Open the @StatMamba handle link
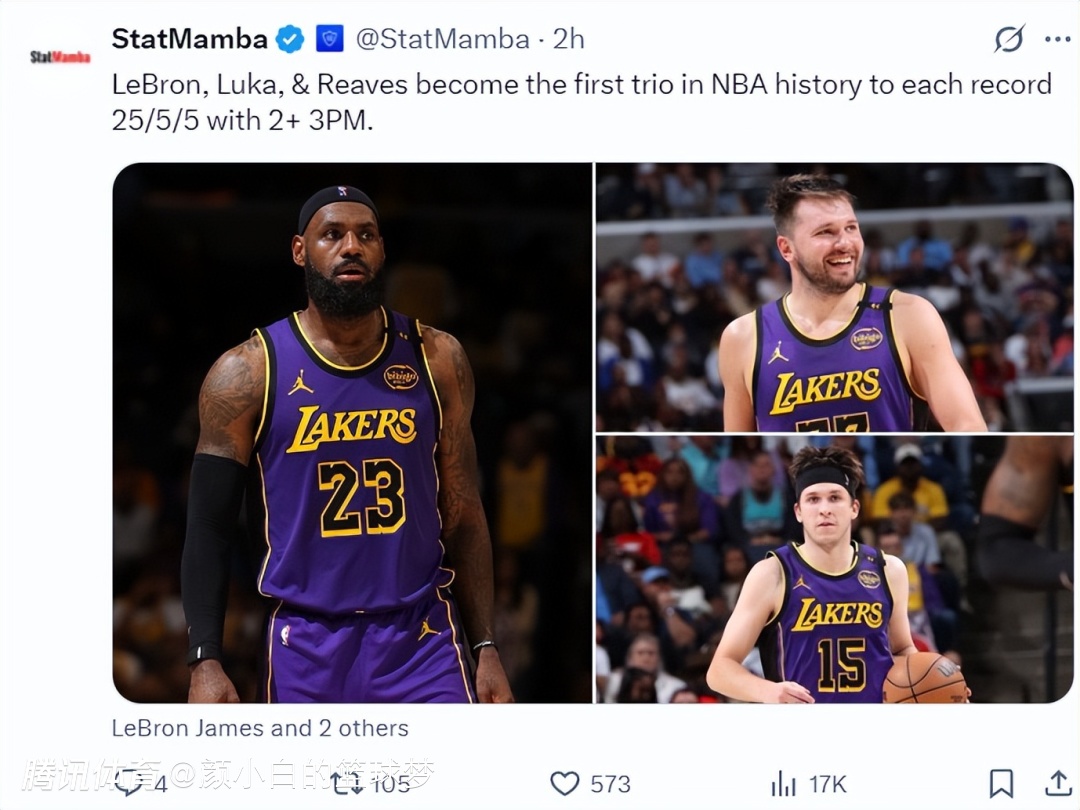1080x810 pixels. tap(443, 39)
